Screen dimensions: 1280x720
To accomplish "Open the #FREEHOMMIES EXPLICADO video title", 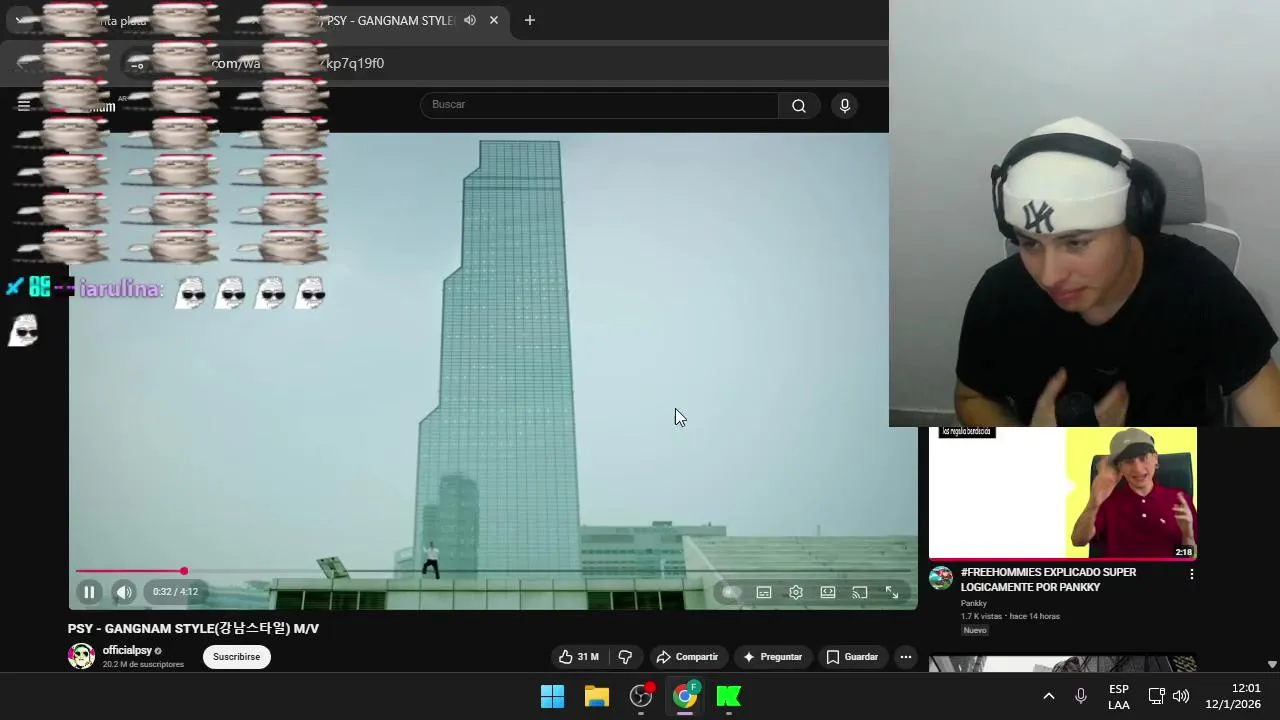I will (x=1048, y=580).
